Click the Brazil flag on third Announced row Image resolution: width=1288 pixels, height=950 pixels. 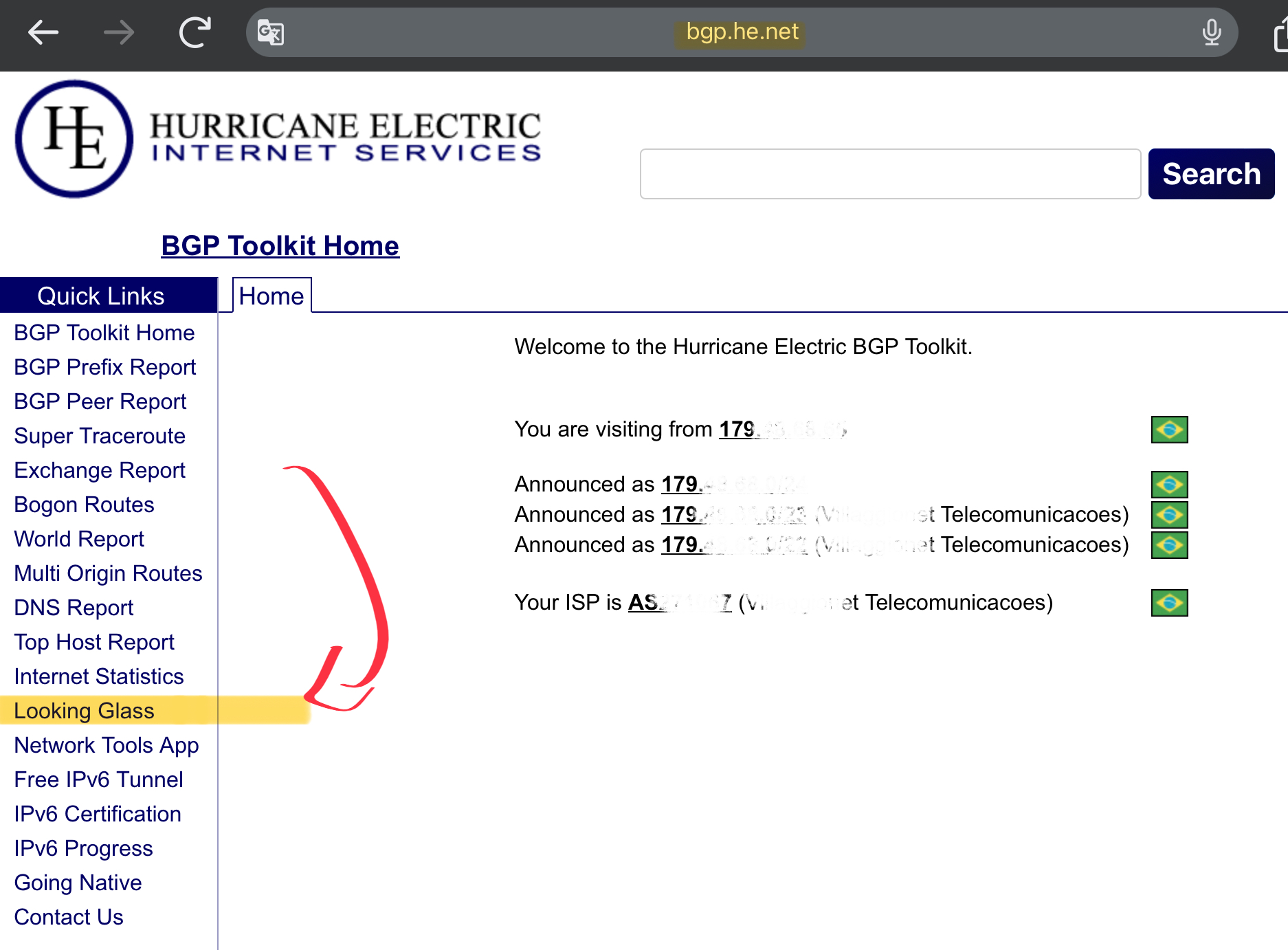1169,545
